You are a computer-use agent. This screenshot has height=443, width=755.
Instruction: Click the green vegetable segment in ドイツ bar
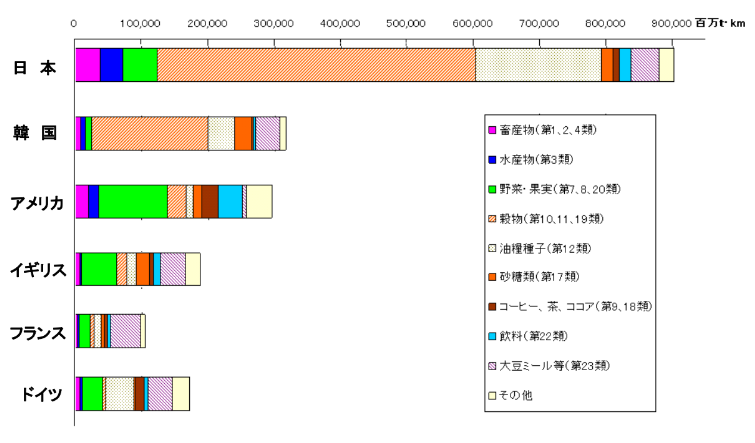tap(92, 394)
